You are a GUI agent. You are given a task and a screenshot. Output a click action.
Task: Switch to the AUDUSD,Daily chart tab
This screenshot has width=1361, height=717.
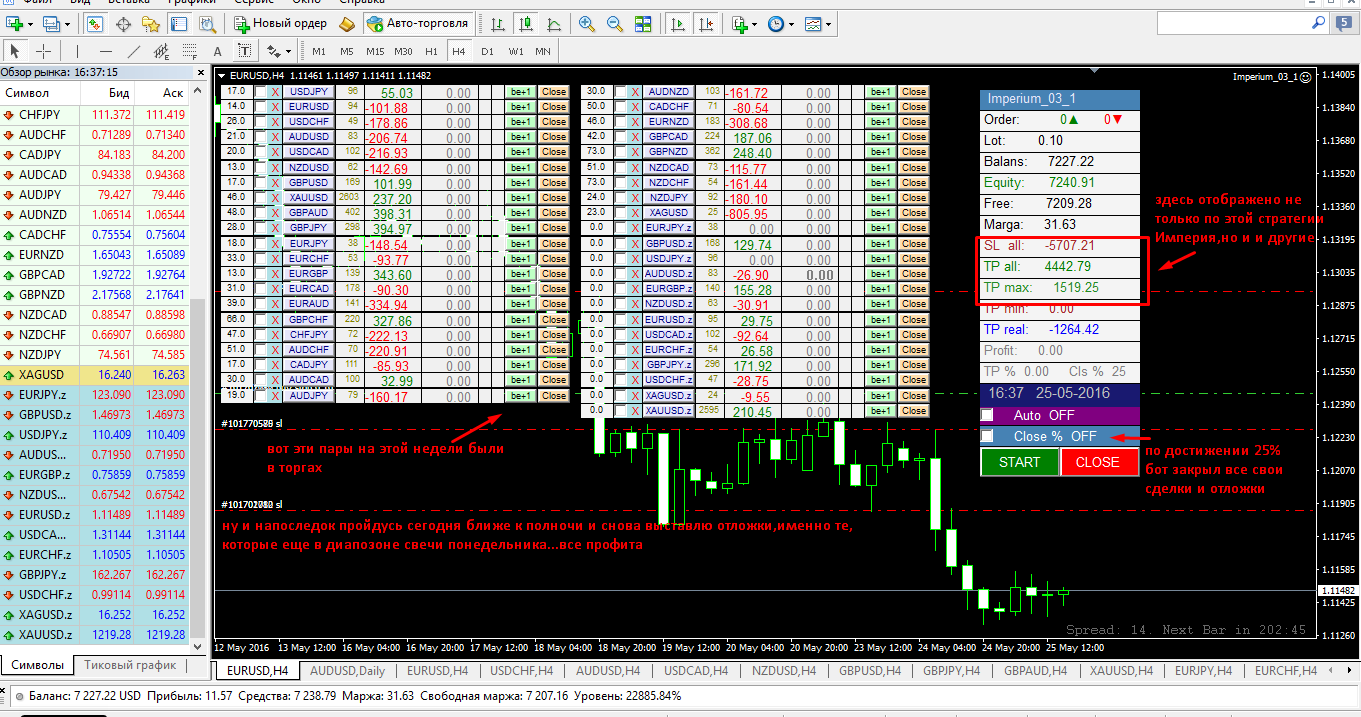348,670
